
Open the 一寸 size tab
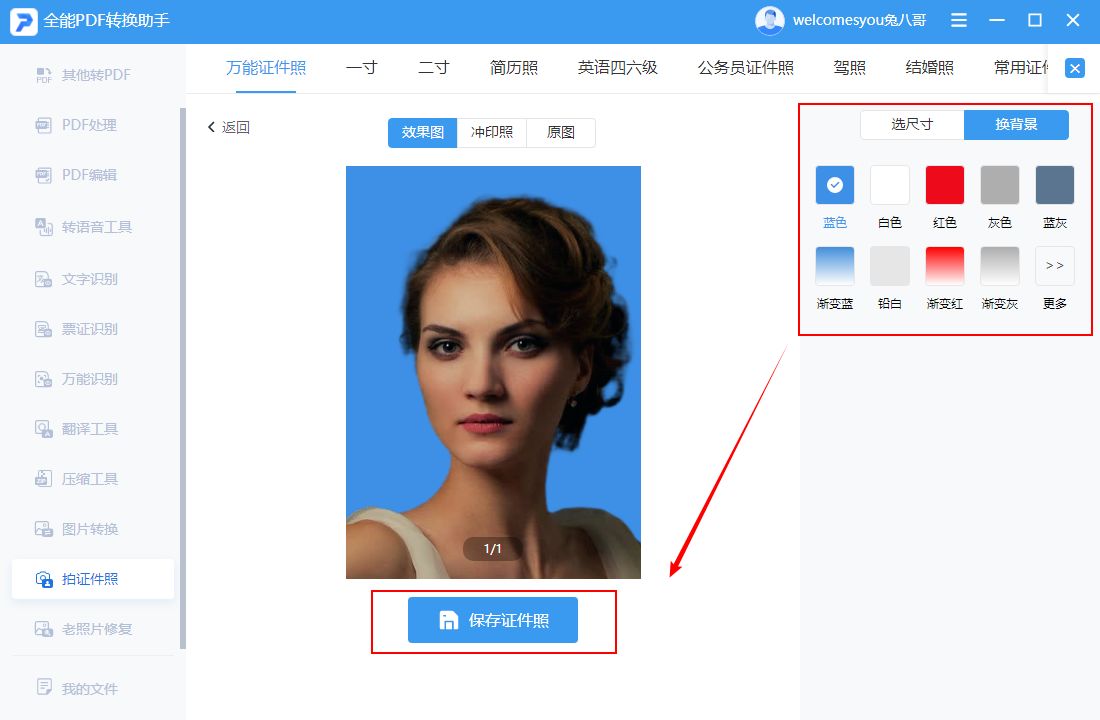point(362,68)
